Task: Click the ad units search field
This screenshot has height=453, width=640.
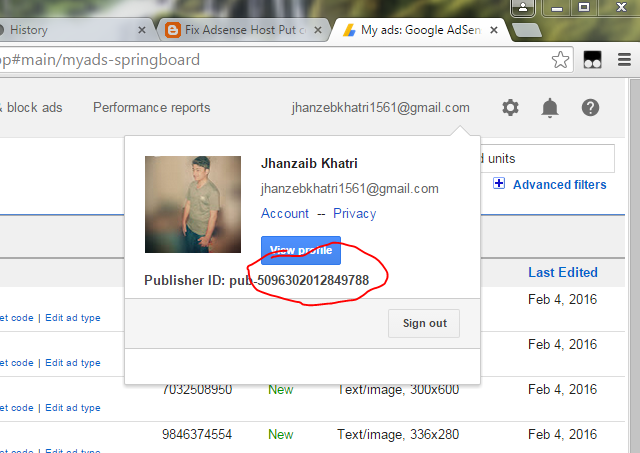Action: 547,158
